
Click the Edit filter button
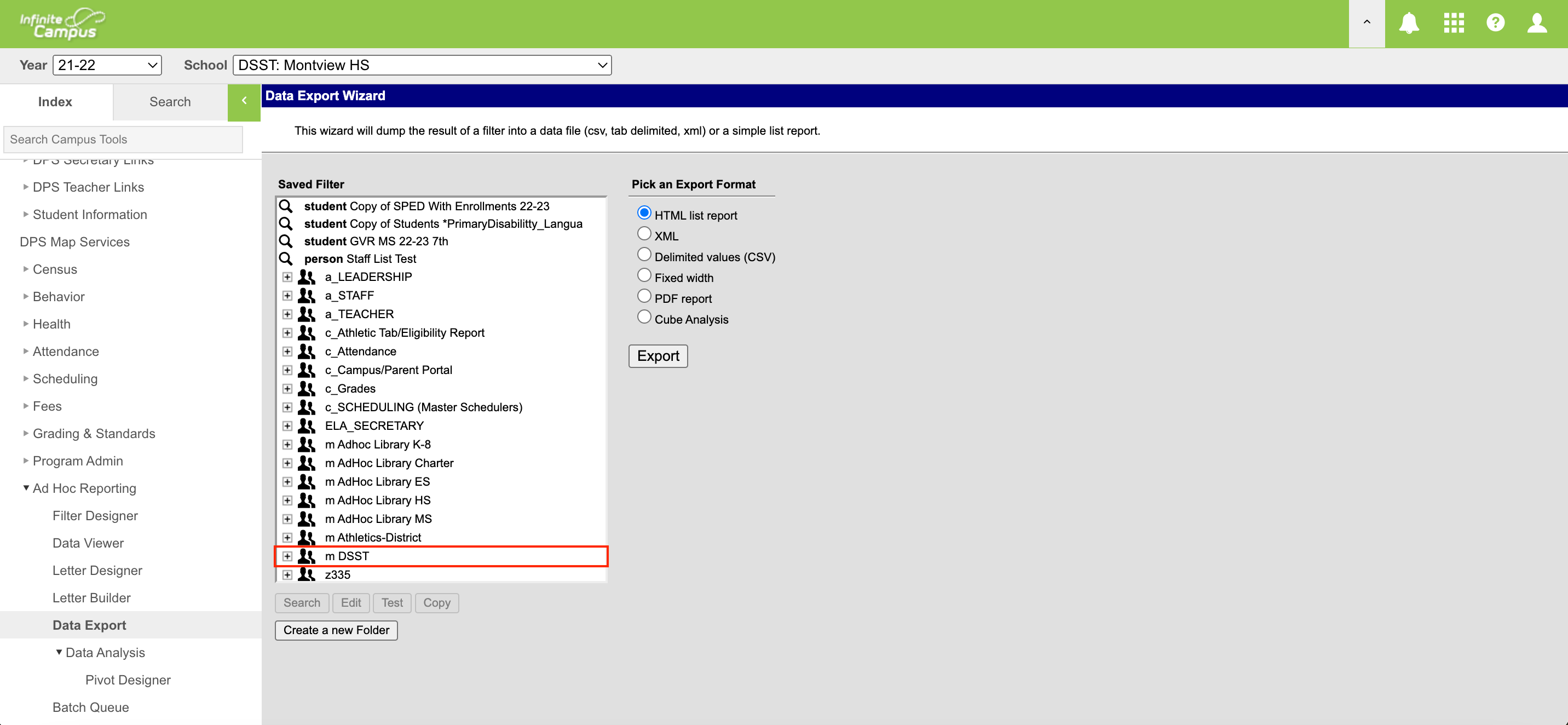point(350,603)
